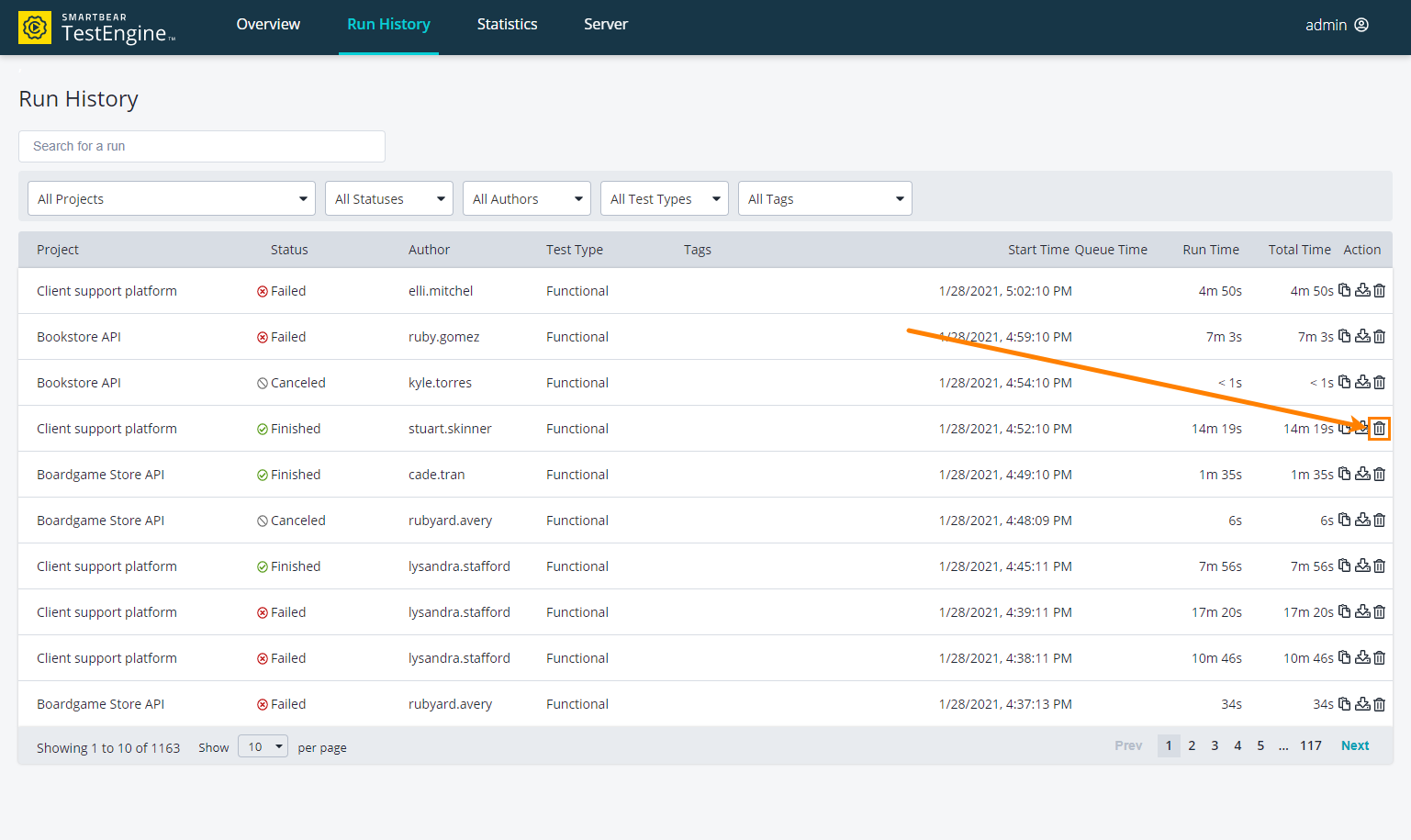
Task: Download lysandra.stafford's 17m 20s run report
Action: point(1361,611)
